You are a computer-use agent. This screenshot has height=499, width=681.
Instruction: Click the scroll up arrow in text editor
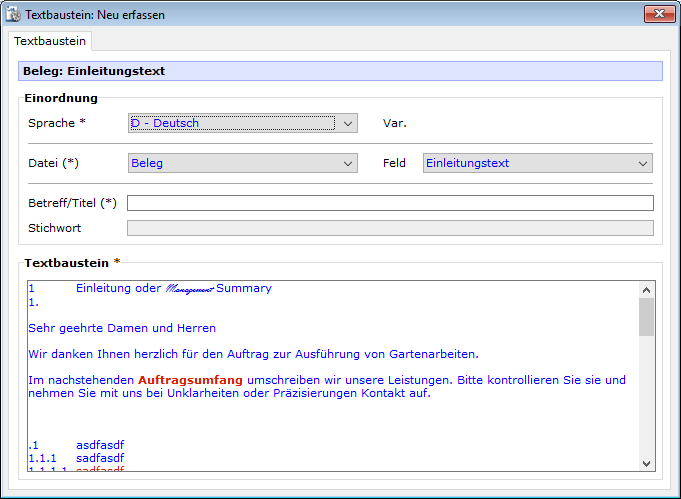pos(646,289)
